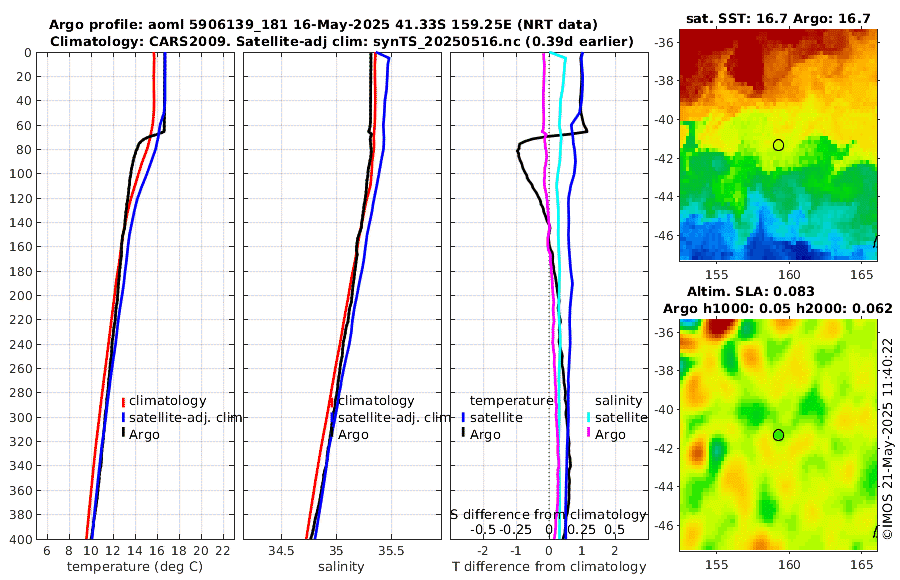Click SLA map longitude tick '165'
Screen dimensions: 900x580
[862, 564]
